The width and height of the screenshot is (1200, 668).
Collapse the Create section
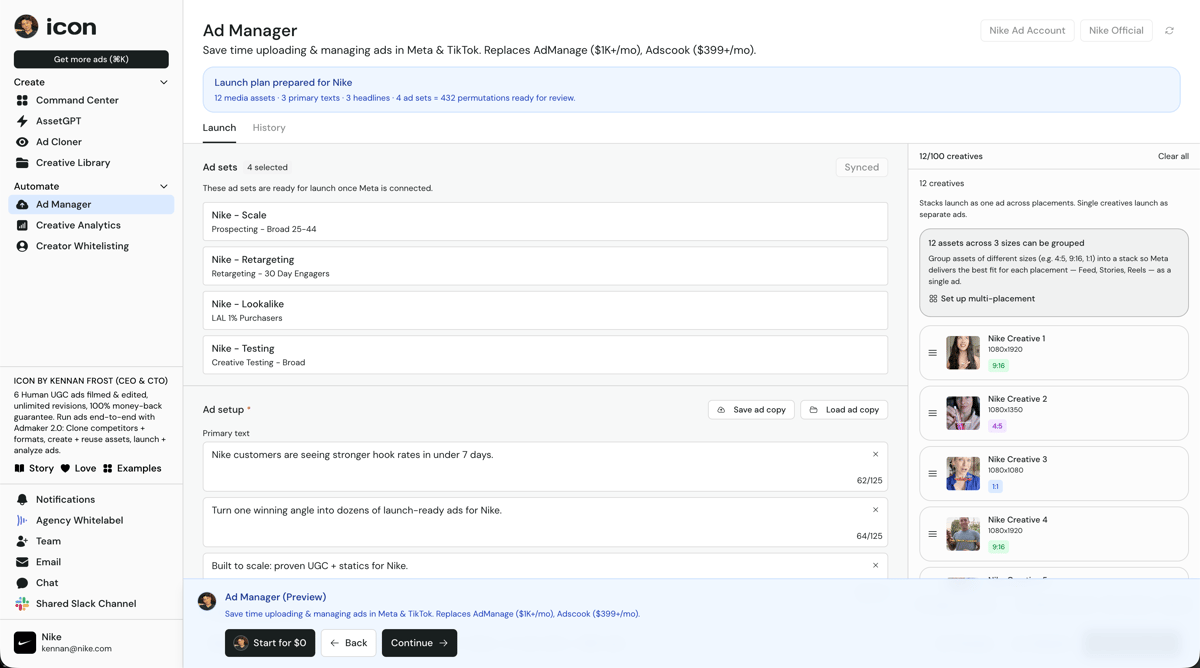(x=163, y=81)
